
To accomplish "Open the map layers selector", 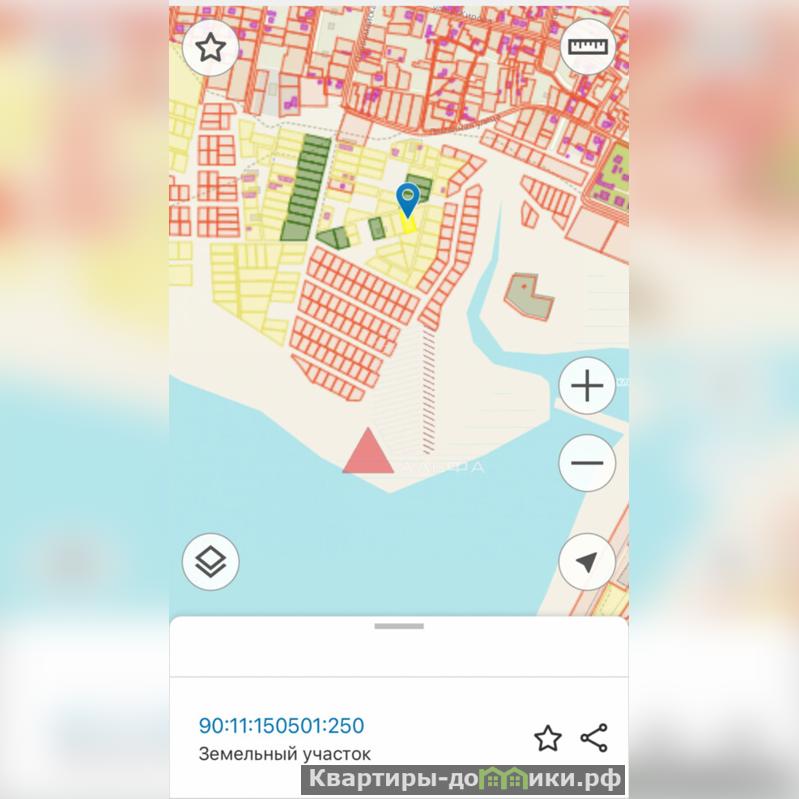I will click(210, 562).
